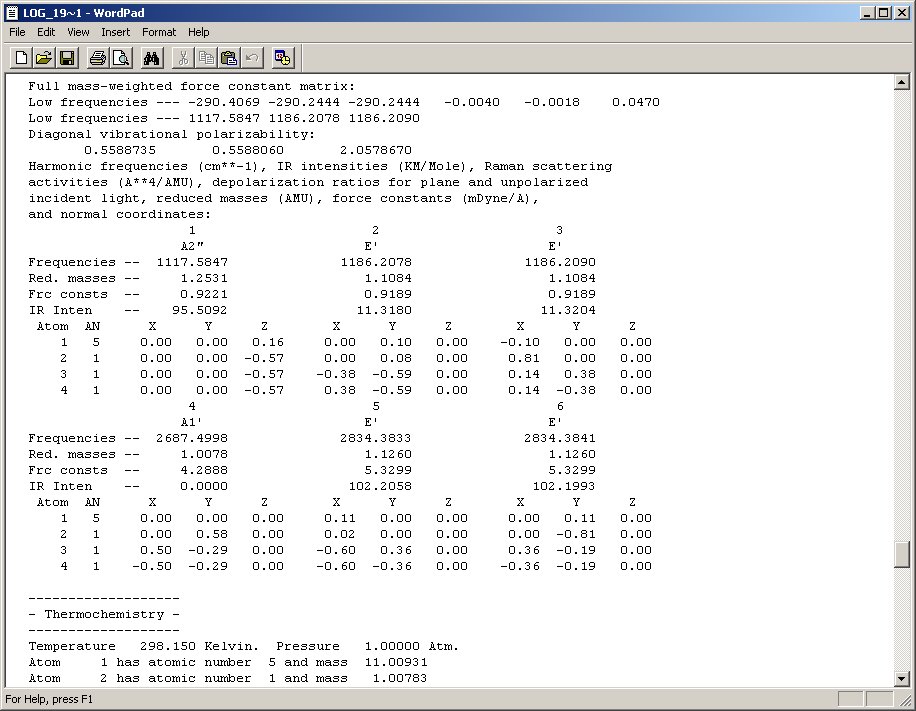Click the vertical scrollbar thumb

pos(901,554)
